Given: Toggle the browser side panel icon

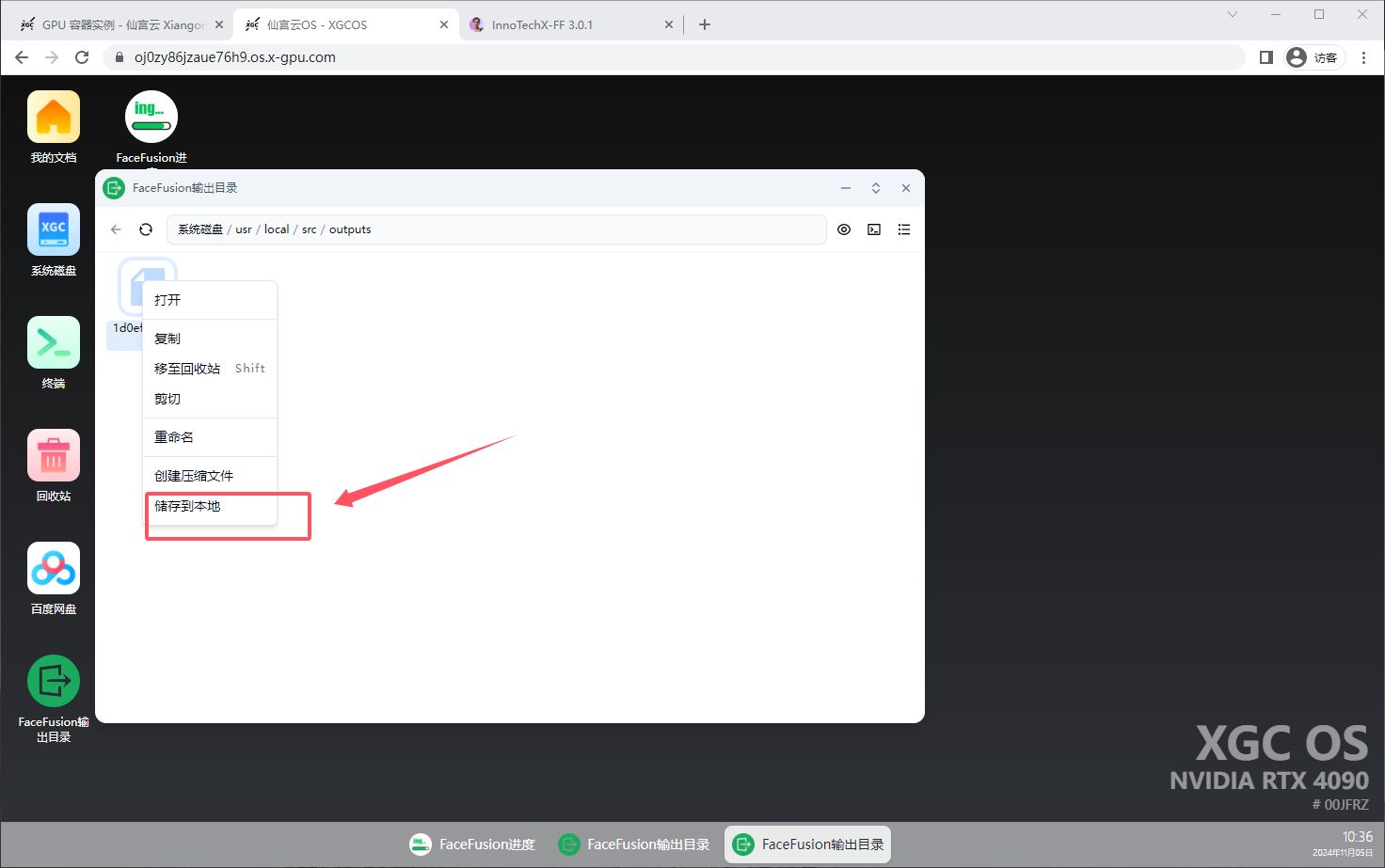Looking at the screenshot, I should click(x=1266, y=57).
